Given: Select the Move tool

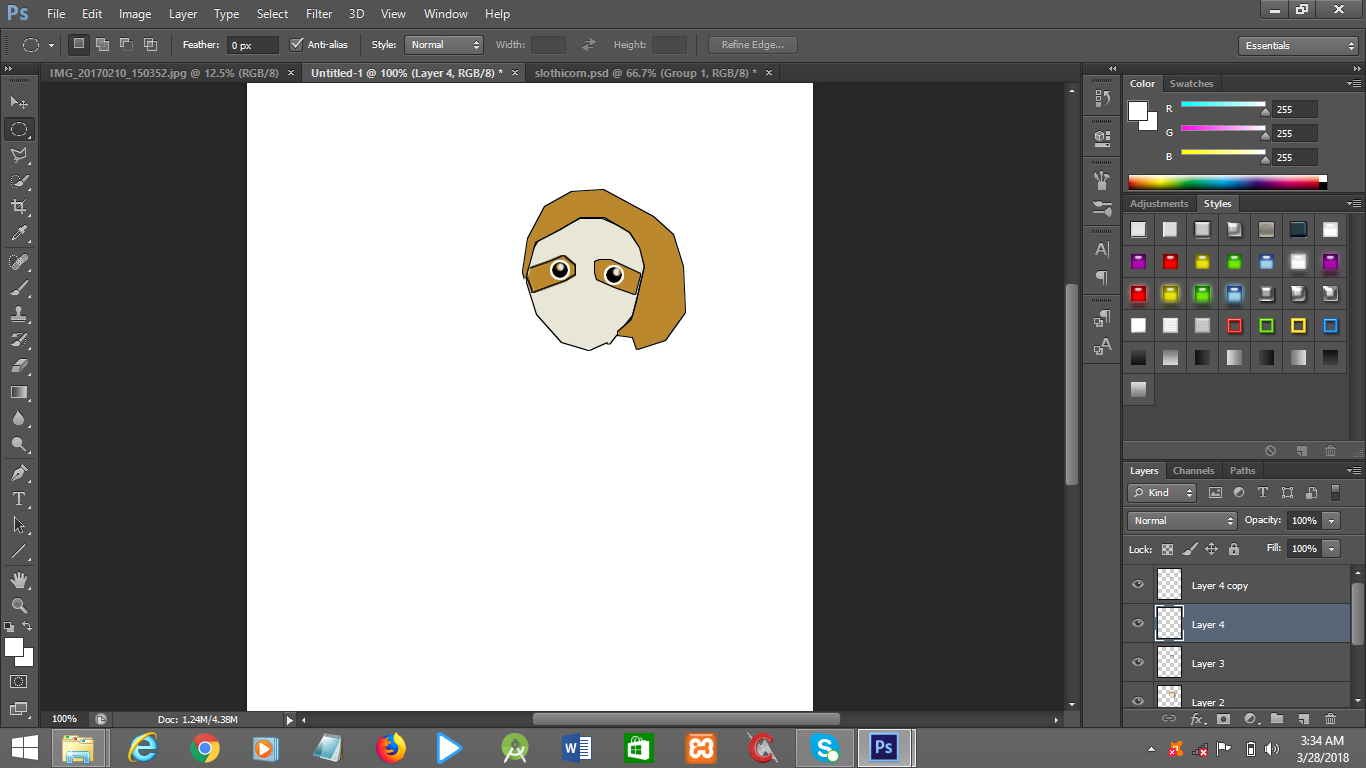Looking at the screenshot, I should click(18, 102).
